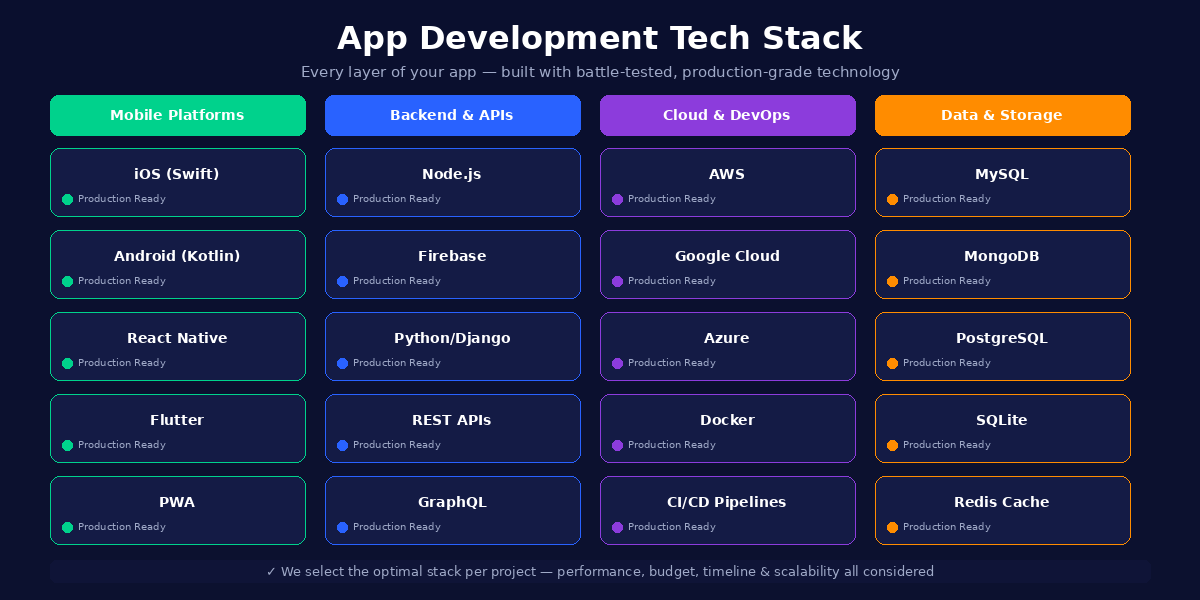Click the orange status dot under SQLite
Image resolution: width=1200 pixels, height=600 pixels.
893,445
